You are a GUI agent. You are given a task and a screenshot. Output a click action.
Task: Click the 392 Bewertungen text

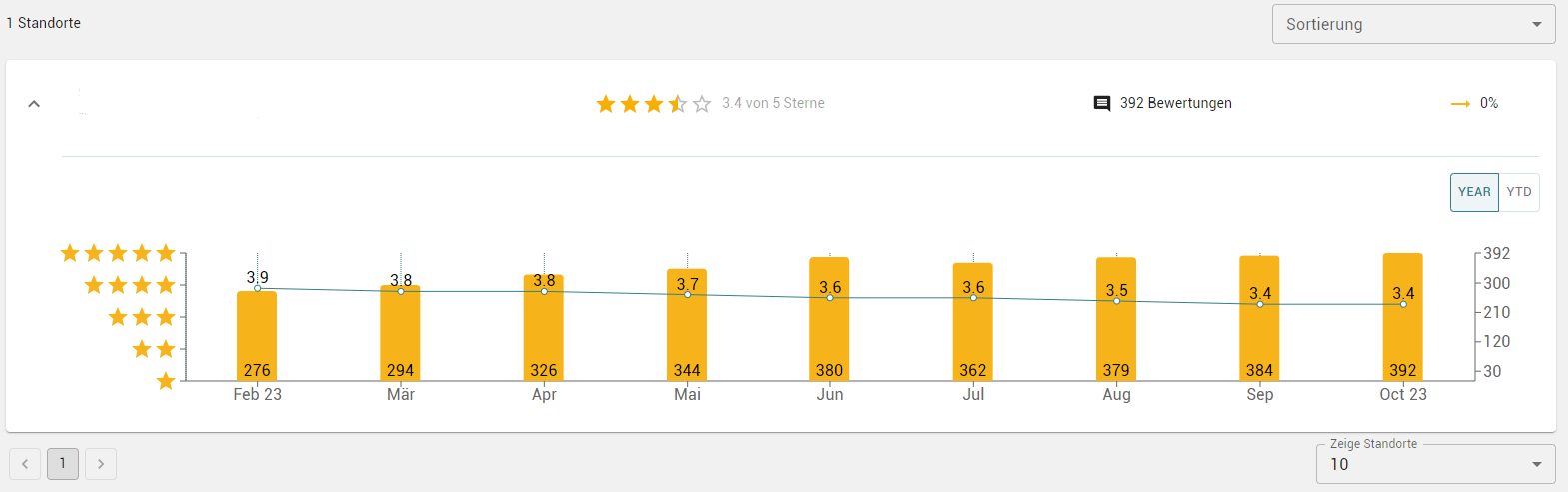(x=1175, y=103)
